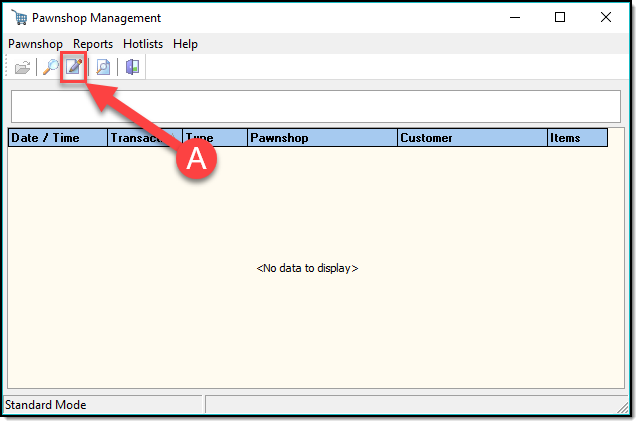Screen dimensions: 640x425
Task: Click the Items column header
Action: [577, 138]
